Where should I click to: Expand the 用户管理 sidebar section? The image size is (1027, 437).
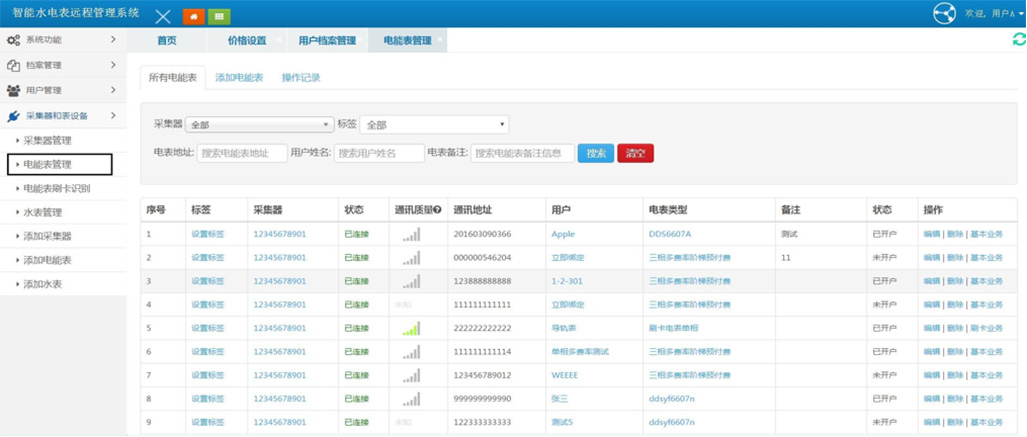tap(64, 90)
